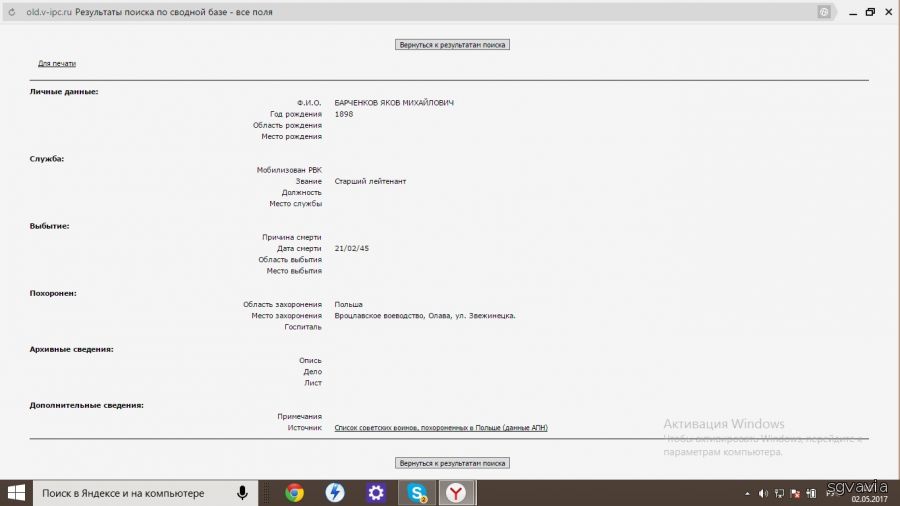
Task: Open the power battery icon in system tray
Action: (811, 493)
